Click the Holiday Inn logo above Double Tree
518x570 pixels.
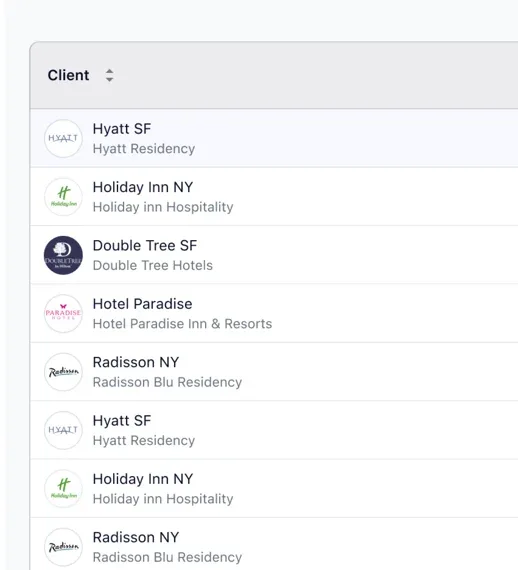[x=63, y=197]
